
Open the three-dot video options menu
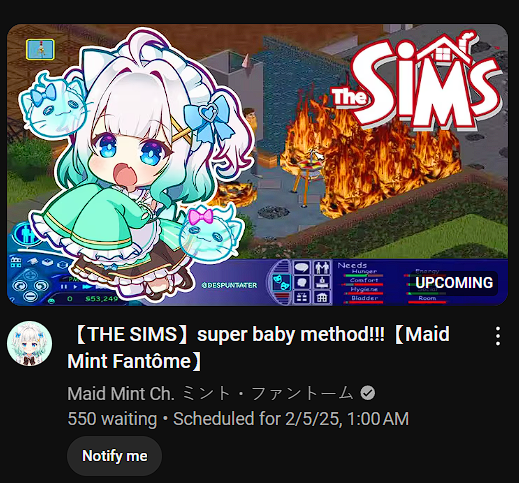(497, 336)
